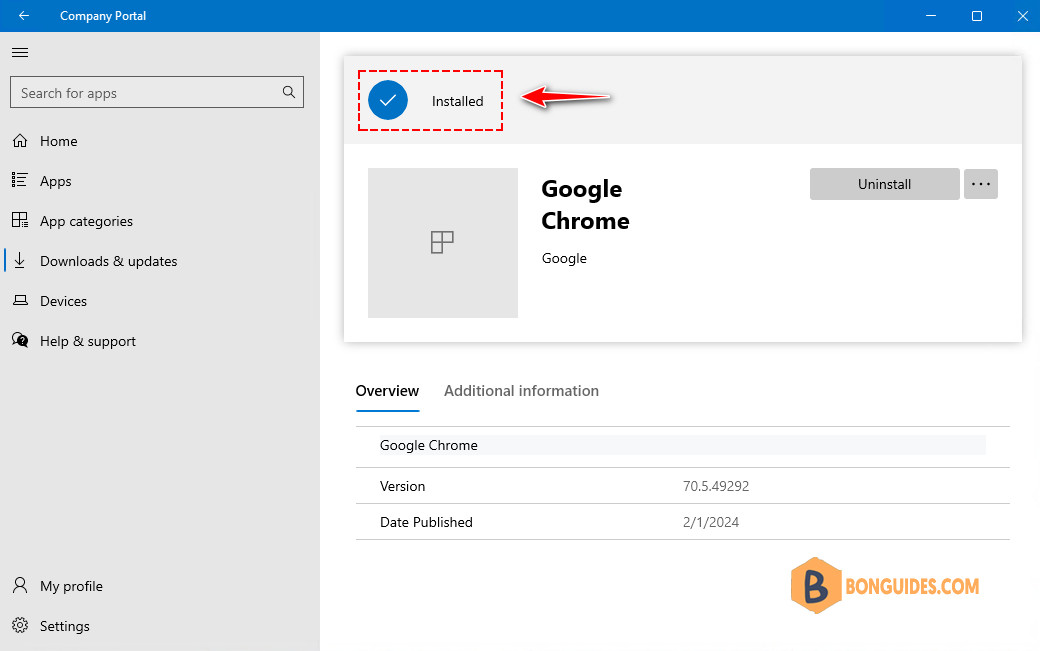Screen dimensions: 1040x651
Task: Click the My profile person icon
Action: click(x=21, y=585)
